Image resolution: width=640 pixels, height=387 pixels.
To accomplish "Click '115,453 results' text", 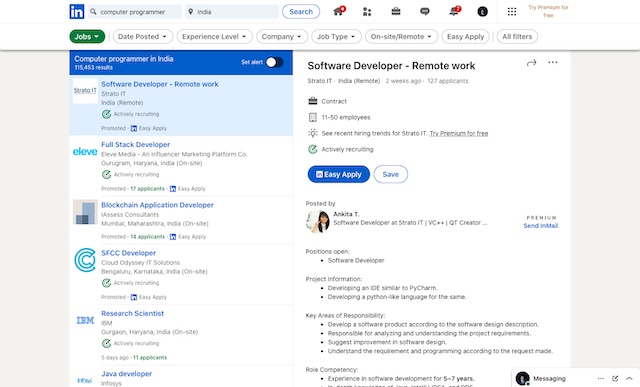I will [93, 68].
